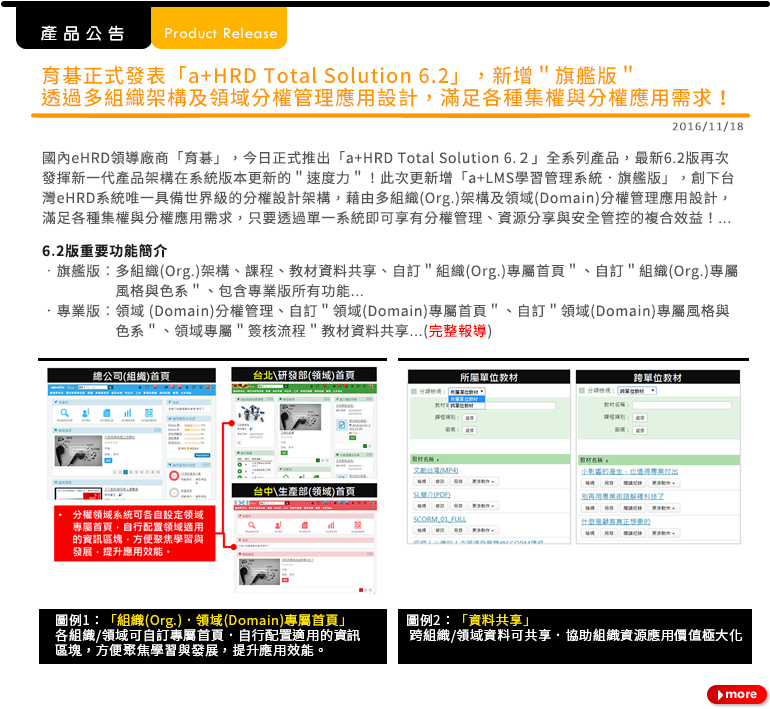Expand 更多動作 menu under SL簡介(PDF)
Image resolution: width=770 pixels, height=709 pixels.
coord(483,506)
